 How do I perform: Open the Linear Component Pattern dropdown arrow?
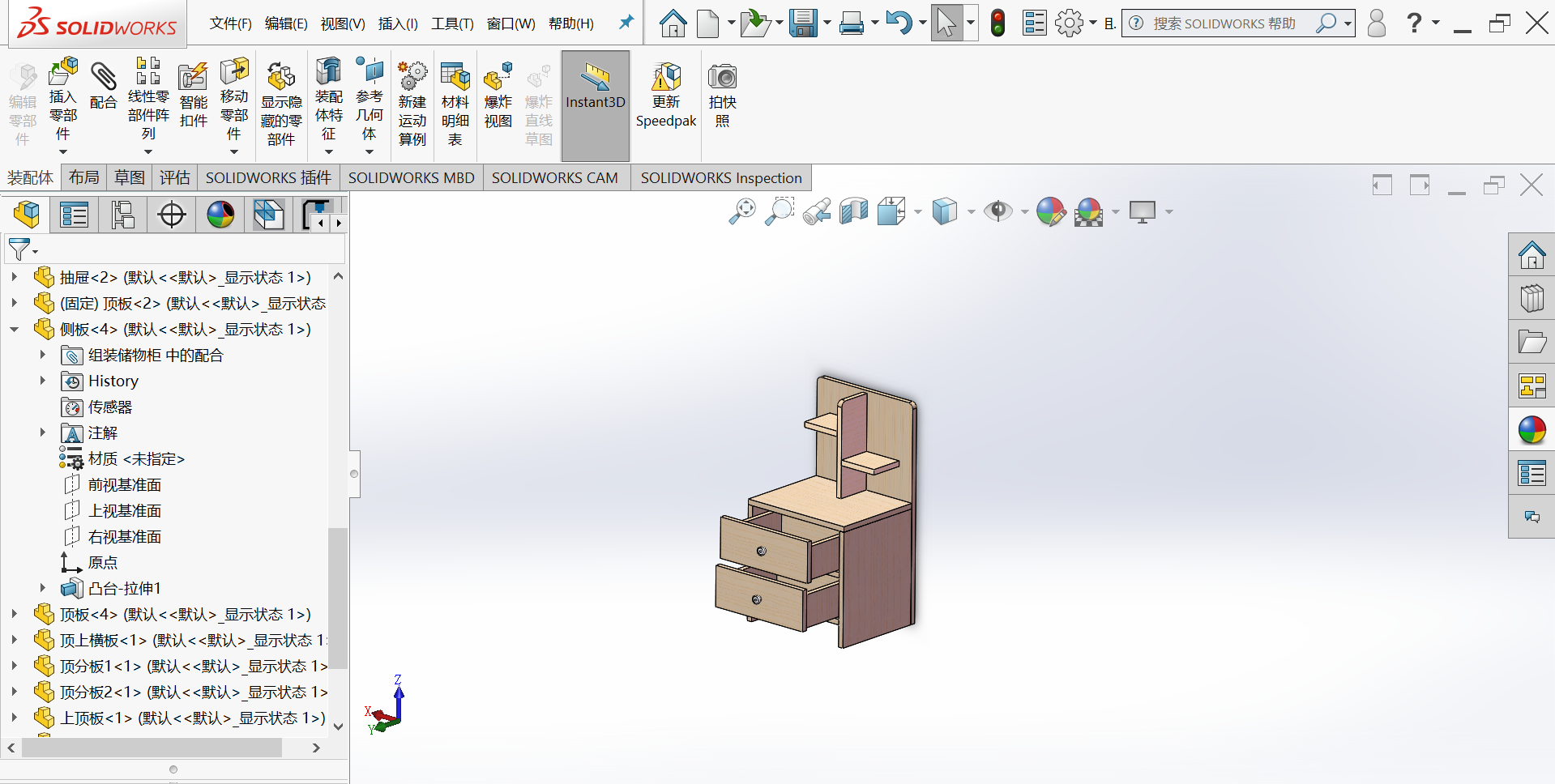(x=148, y=151)
